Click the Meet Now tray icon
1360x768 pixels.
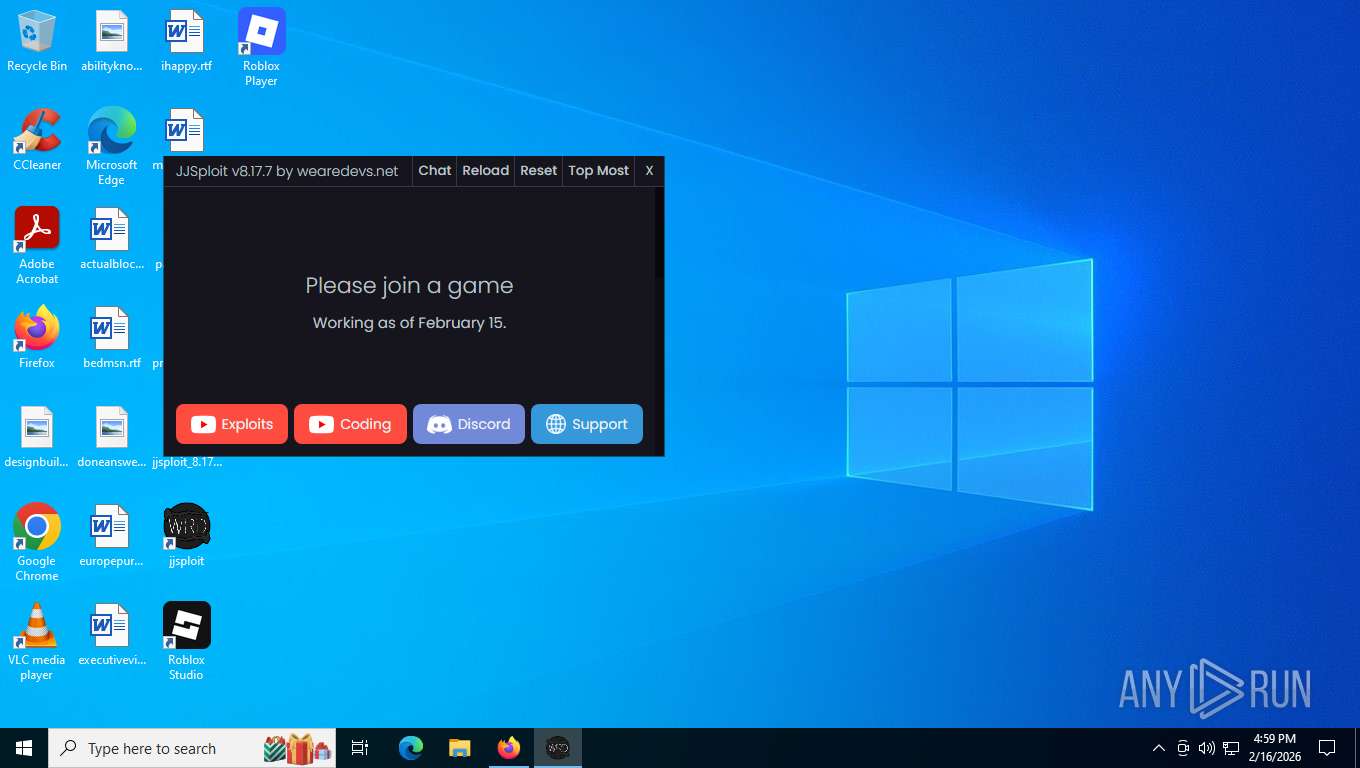click(1183, 748)
